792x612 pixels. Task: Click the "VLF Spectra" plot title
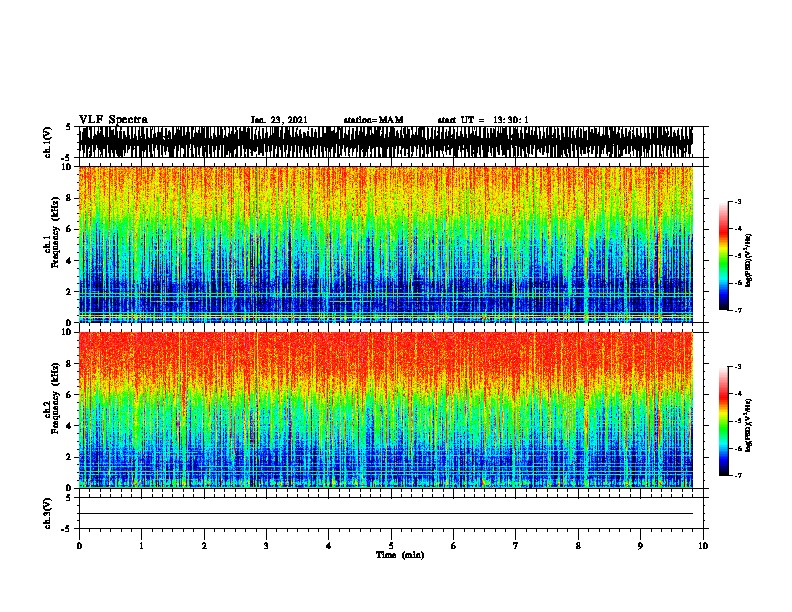click(113, 120)
